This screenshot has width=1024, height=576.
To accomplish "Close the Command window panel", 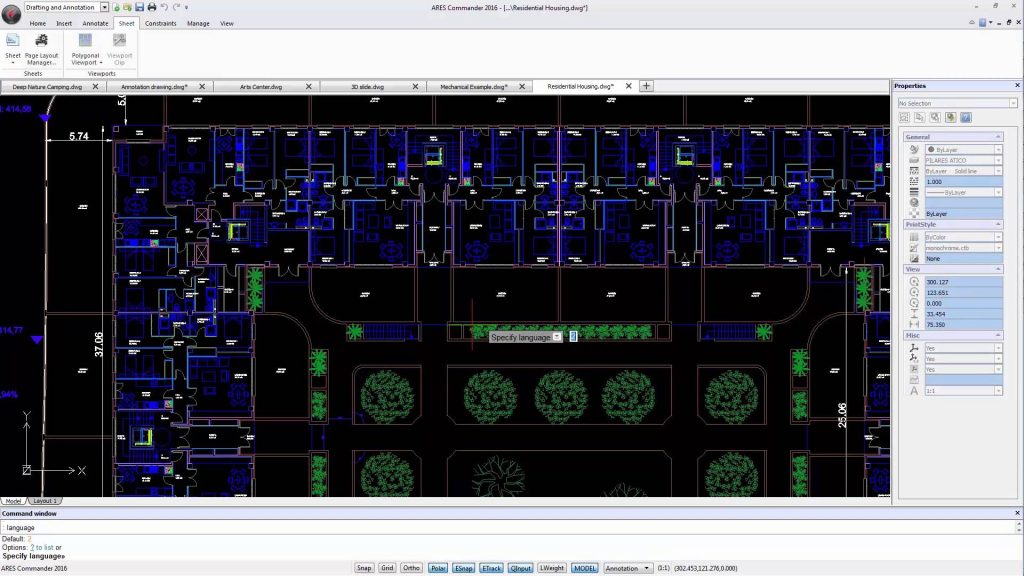I will click(1017, 513).
